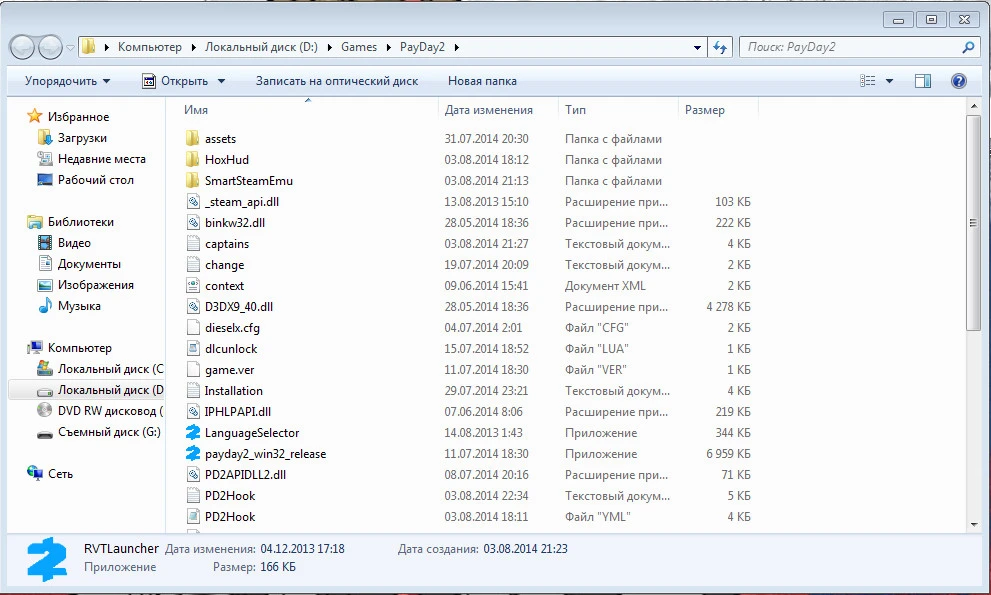Click the Музыка library icon

tap(45, 306)
